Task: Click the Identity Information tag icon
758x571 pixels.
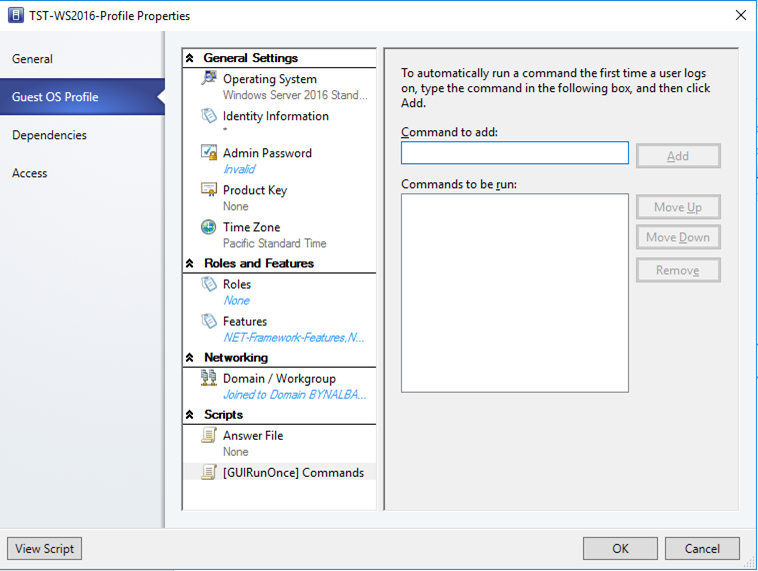Action: 209,116
